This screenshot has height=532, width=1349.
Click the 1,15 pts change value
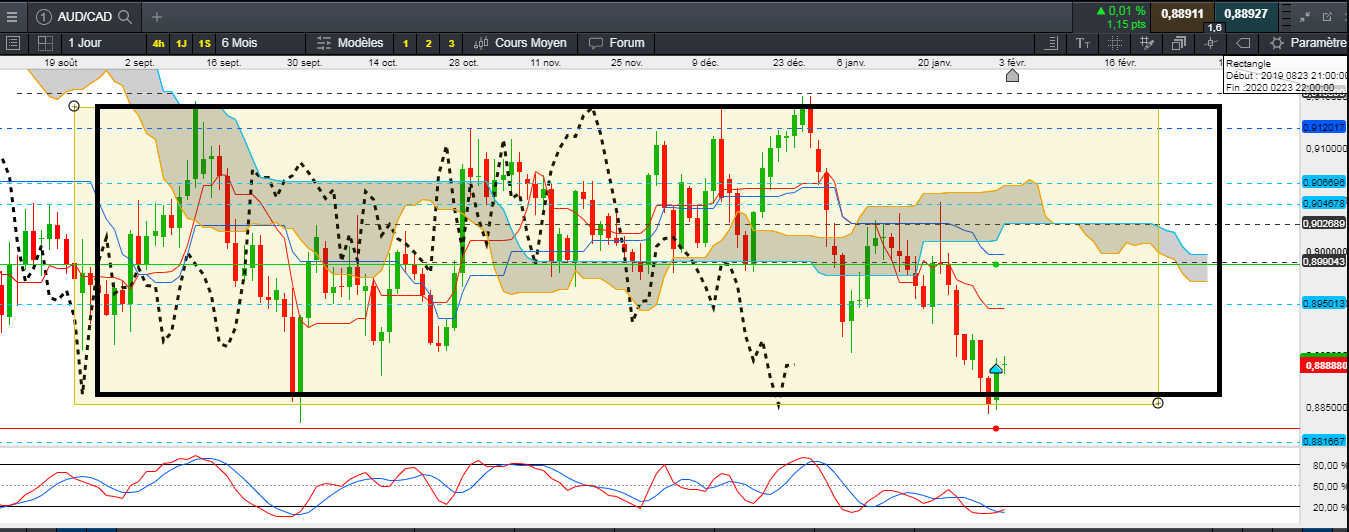pyautogui.click(x=1125, y=23)
